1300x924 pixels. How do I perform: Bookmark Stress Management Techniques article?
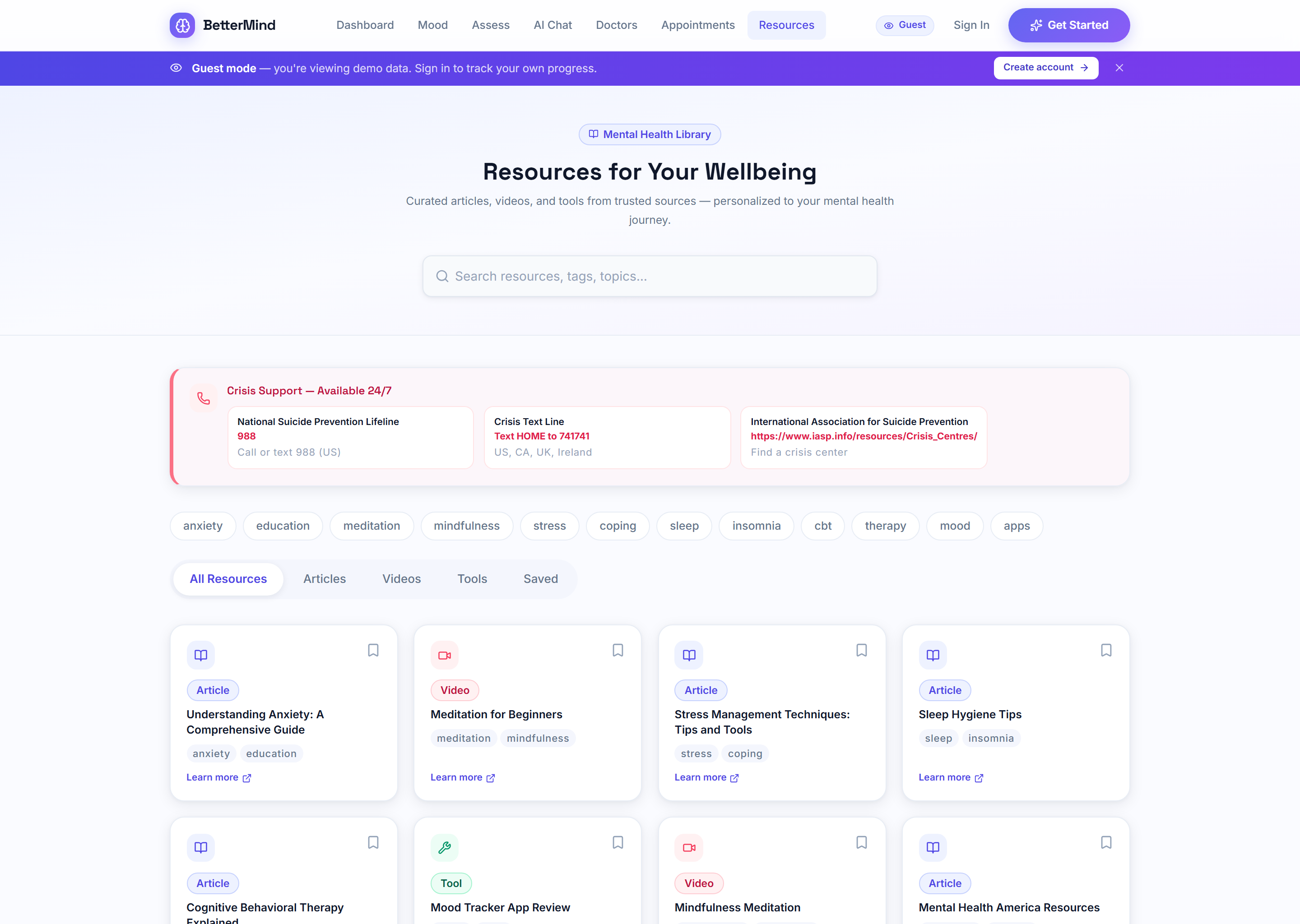pyautogui.click(x=862, y=650)
